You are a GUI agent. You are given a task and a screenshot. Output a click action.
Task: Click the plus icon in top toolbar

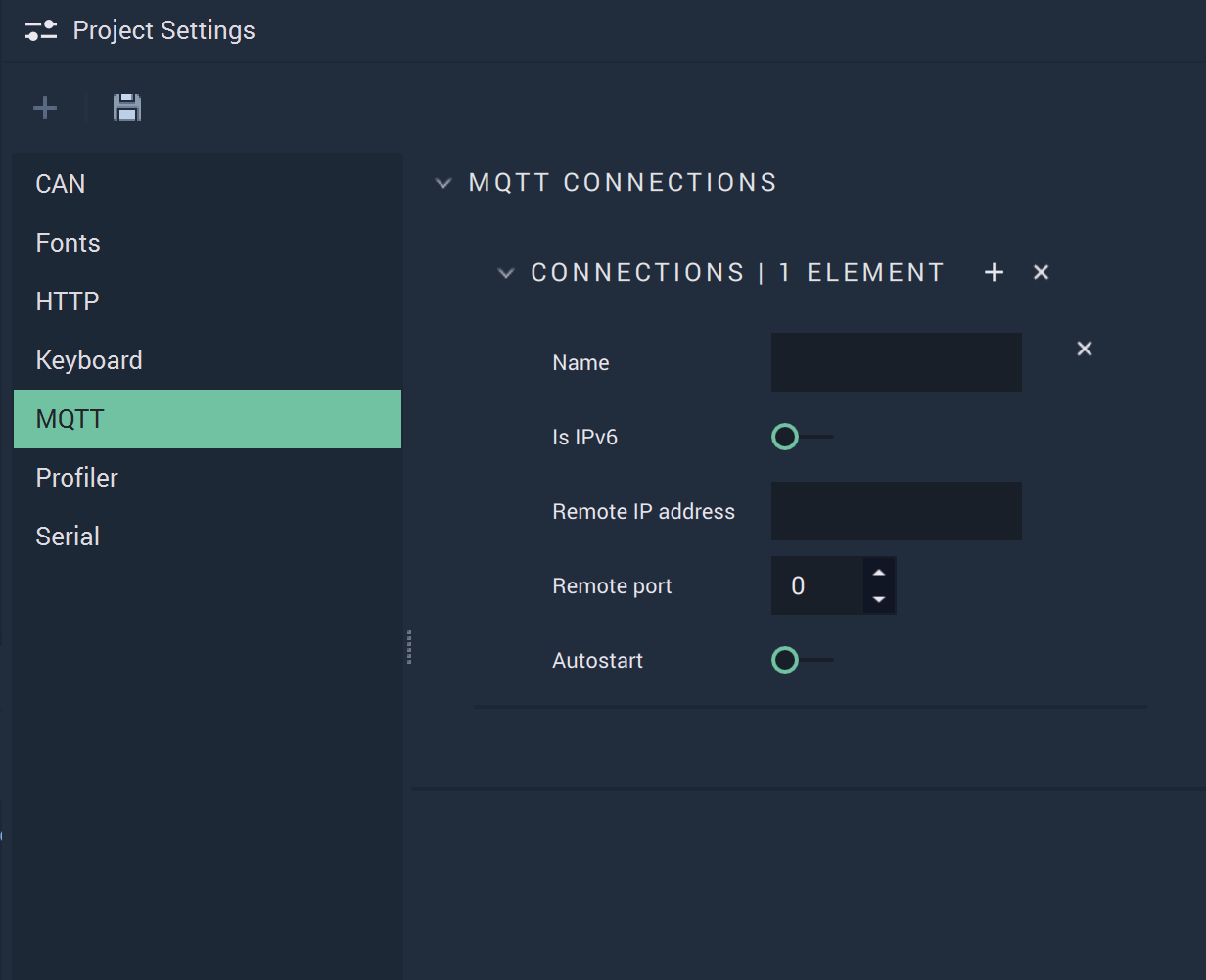pyautogui.click(x=45, y=108)
